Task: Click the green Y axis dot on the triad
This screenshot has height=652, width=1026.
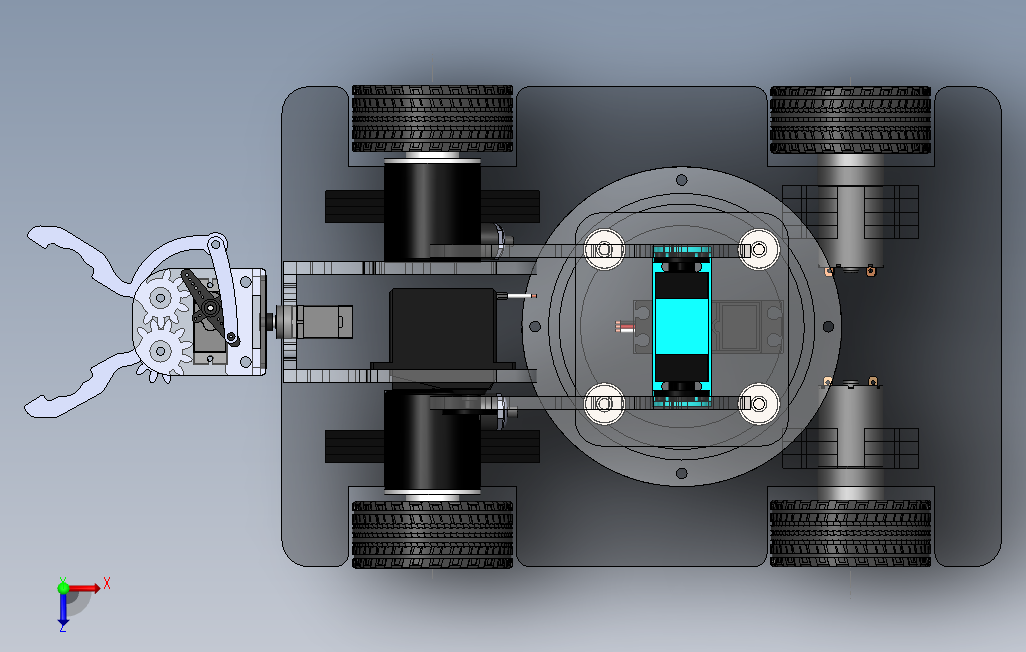Action: click(63, 587)
